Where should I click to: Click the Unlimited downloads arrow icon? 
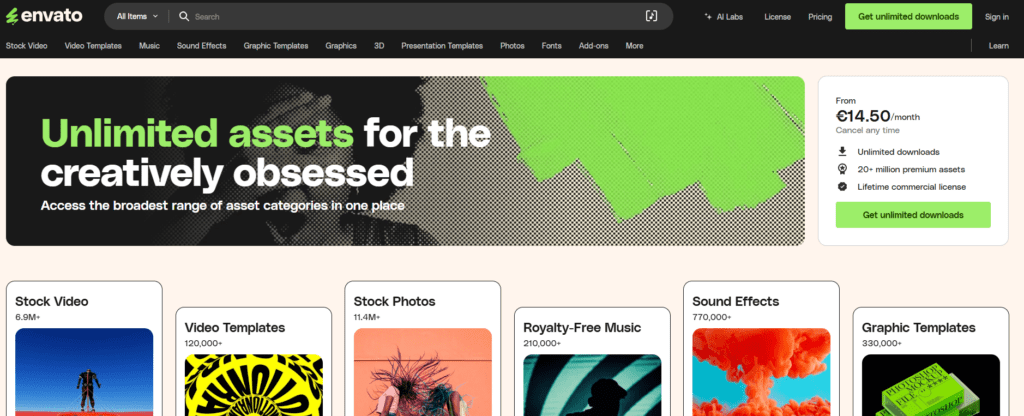[842, 152]
